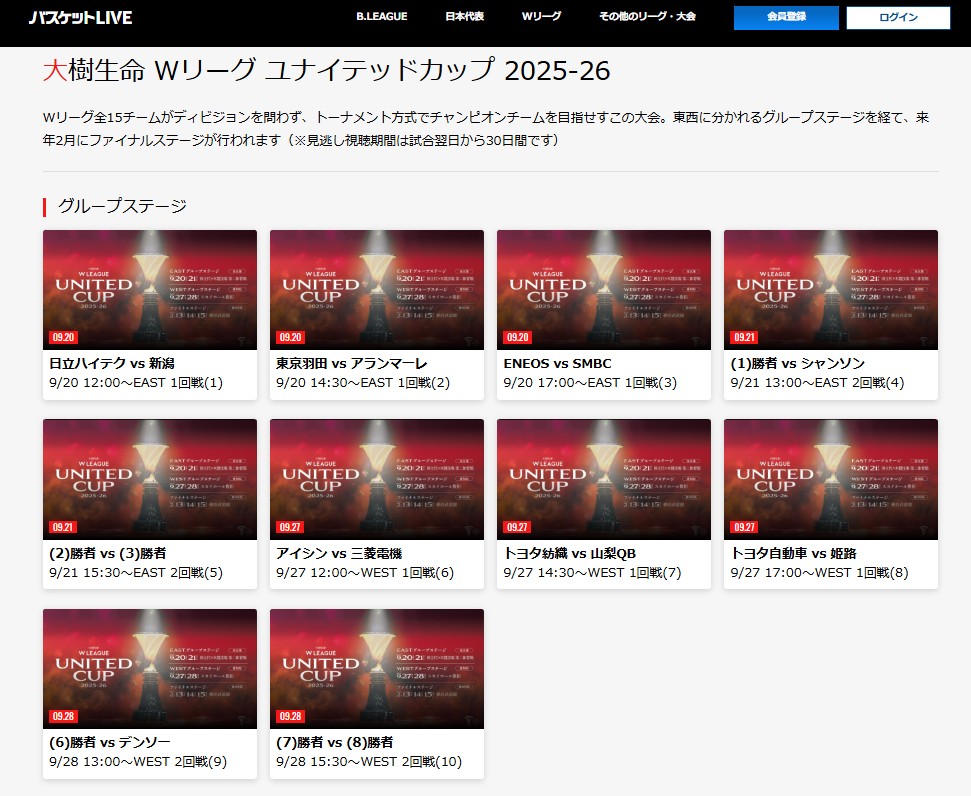971x796 pixels.
Task: Click the 09.21 date badge on (1)勝者 vs シャンソン
Action: [x=744, y=337]
